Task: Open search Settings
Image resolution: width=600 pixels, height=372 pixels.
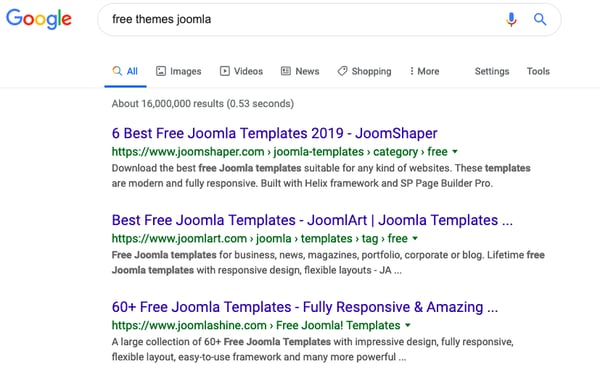Action: (x=492, y=71)
